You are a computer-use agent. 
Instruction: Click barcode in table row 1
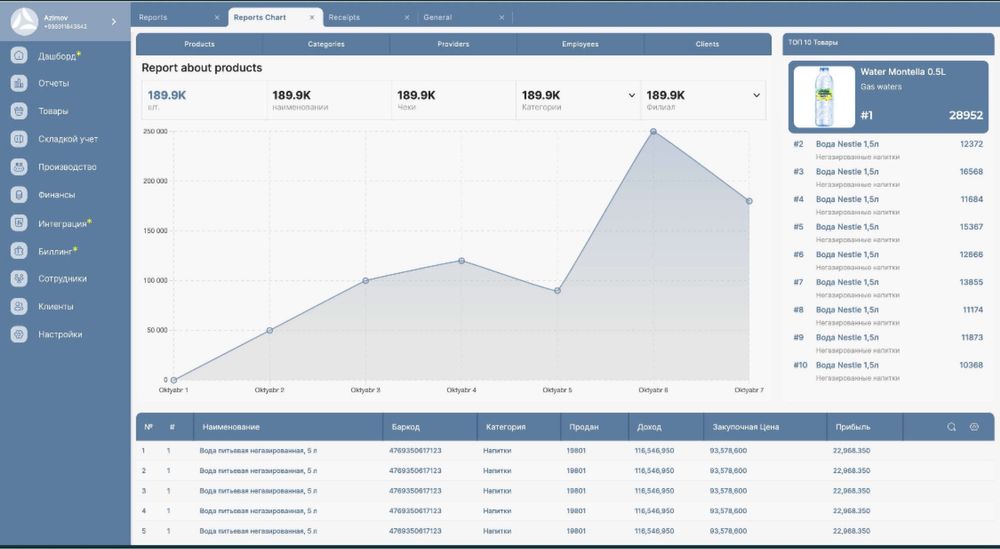(x=415, y=451)
